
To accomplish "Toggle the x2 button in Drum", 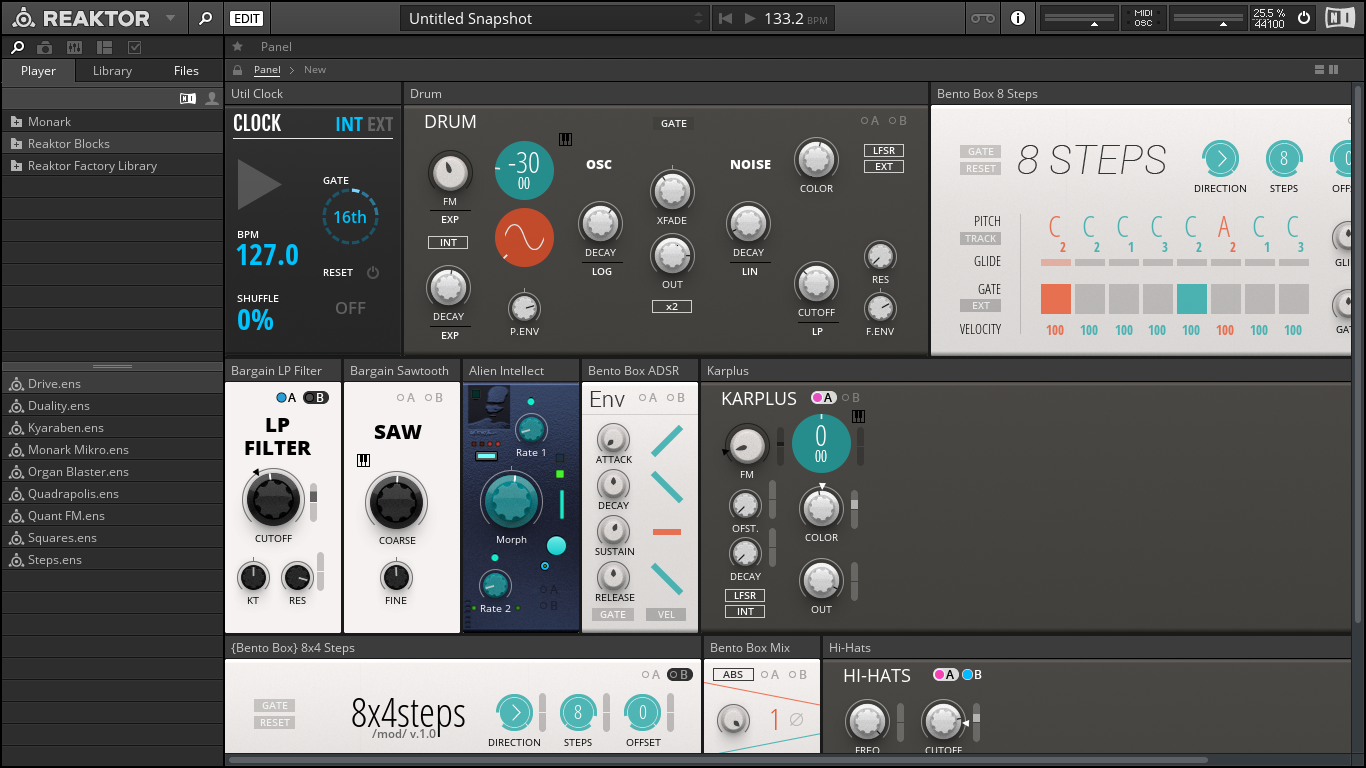I will (x=671, y=306).
